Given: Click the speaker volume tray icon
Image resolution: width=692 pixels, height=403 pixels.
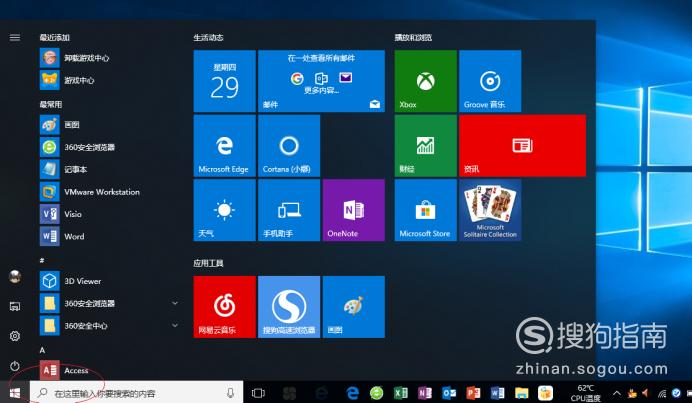Looking at the screenshot, I should (x=646, y=393).
